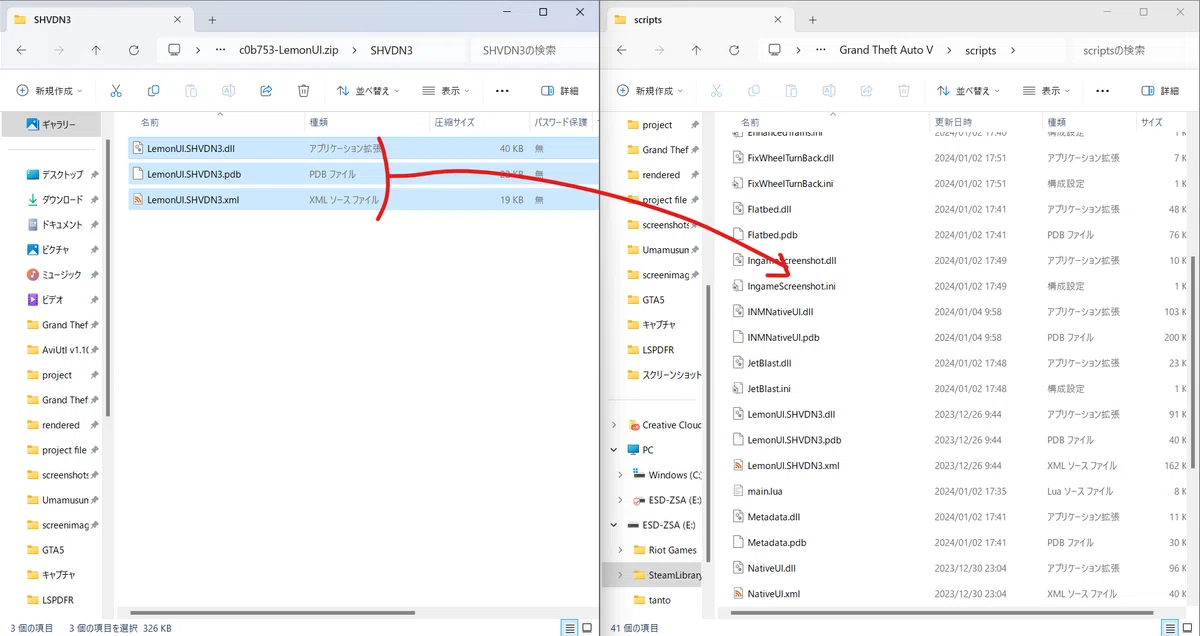The height and width of the screenshot is (636, 1200).
Task: Click the Copy icon in left window toolbar
Action: coord(153,91)
